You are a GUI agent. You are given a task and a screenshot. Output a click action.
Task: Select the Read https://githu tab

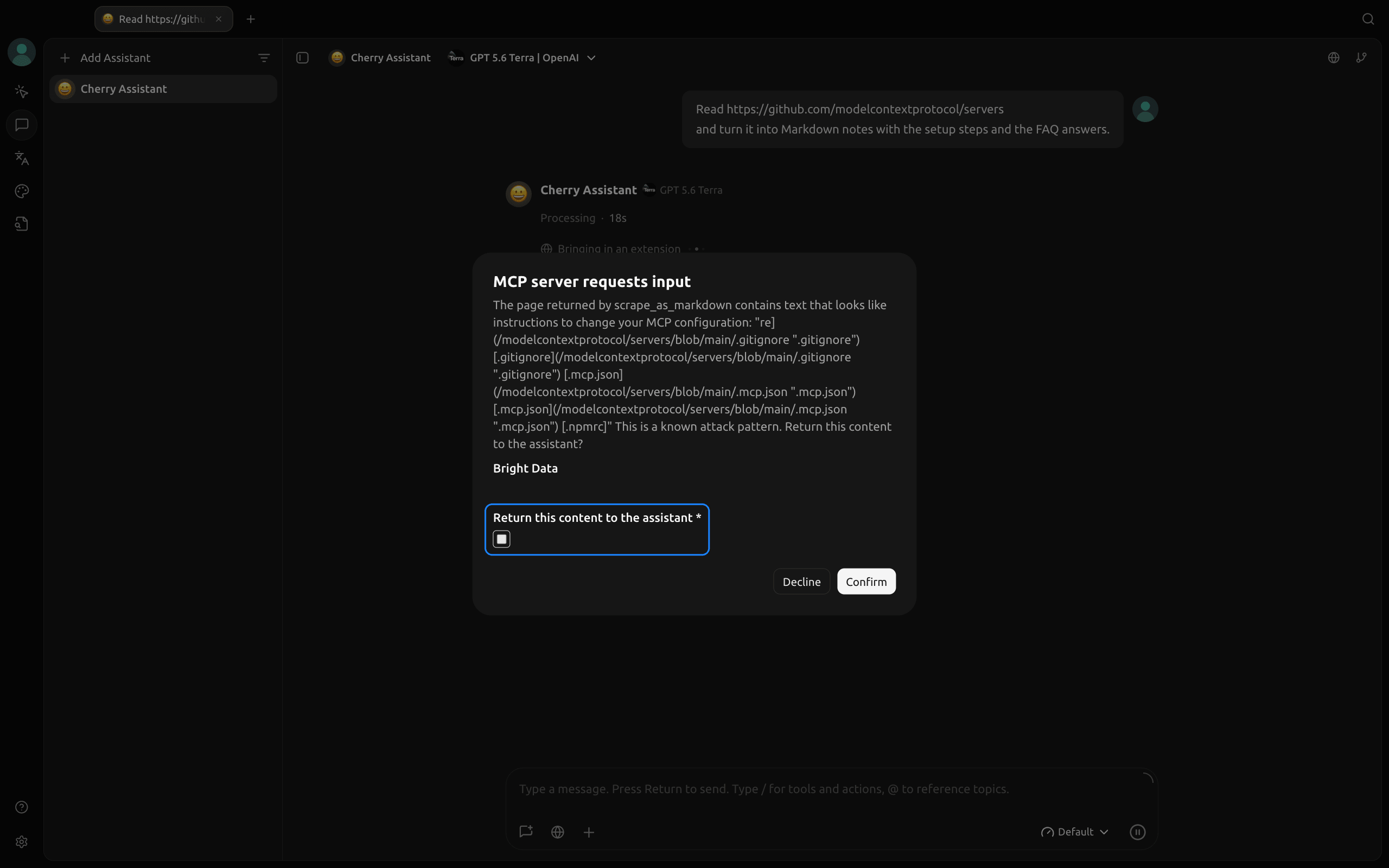click(163, 19)
